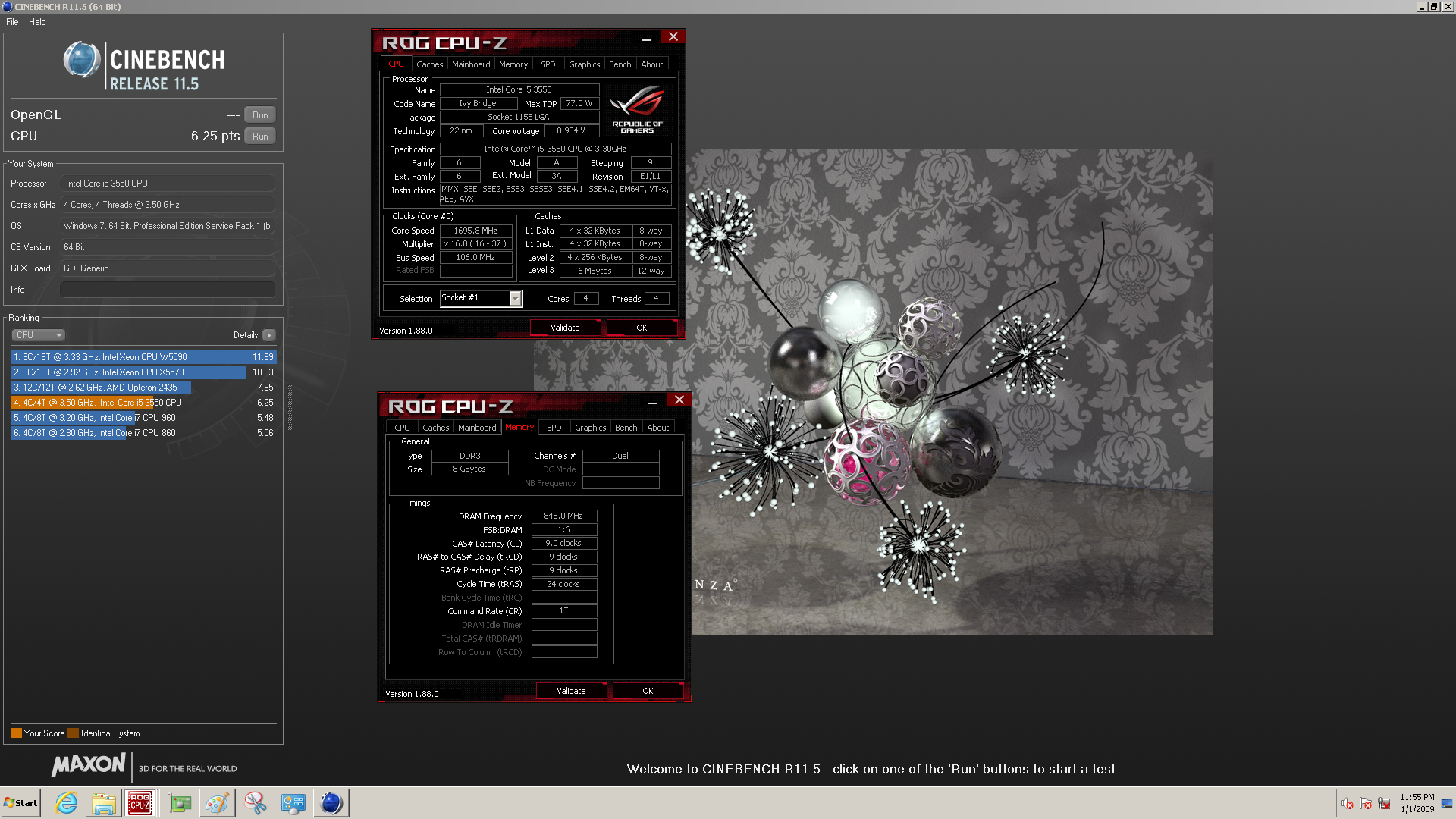
Task: Open Internet Explorer from the taskbar
Action: click(x=66, y=803)
